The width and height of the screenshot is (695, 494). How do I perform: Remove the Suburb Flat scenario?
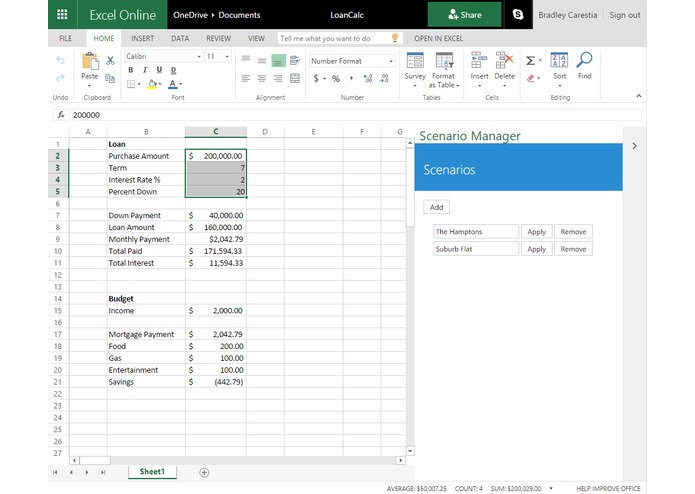(573, 249)
